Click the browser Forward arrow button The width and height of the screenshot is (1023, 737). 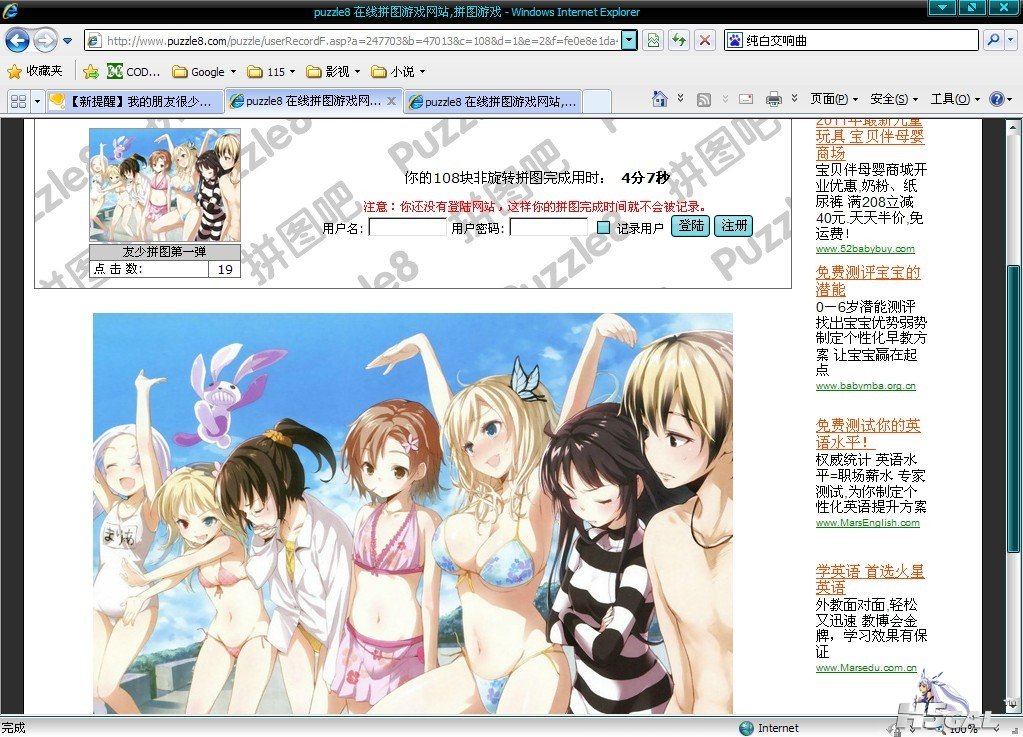tap(45, 40)
